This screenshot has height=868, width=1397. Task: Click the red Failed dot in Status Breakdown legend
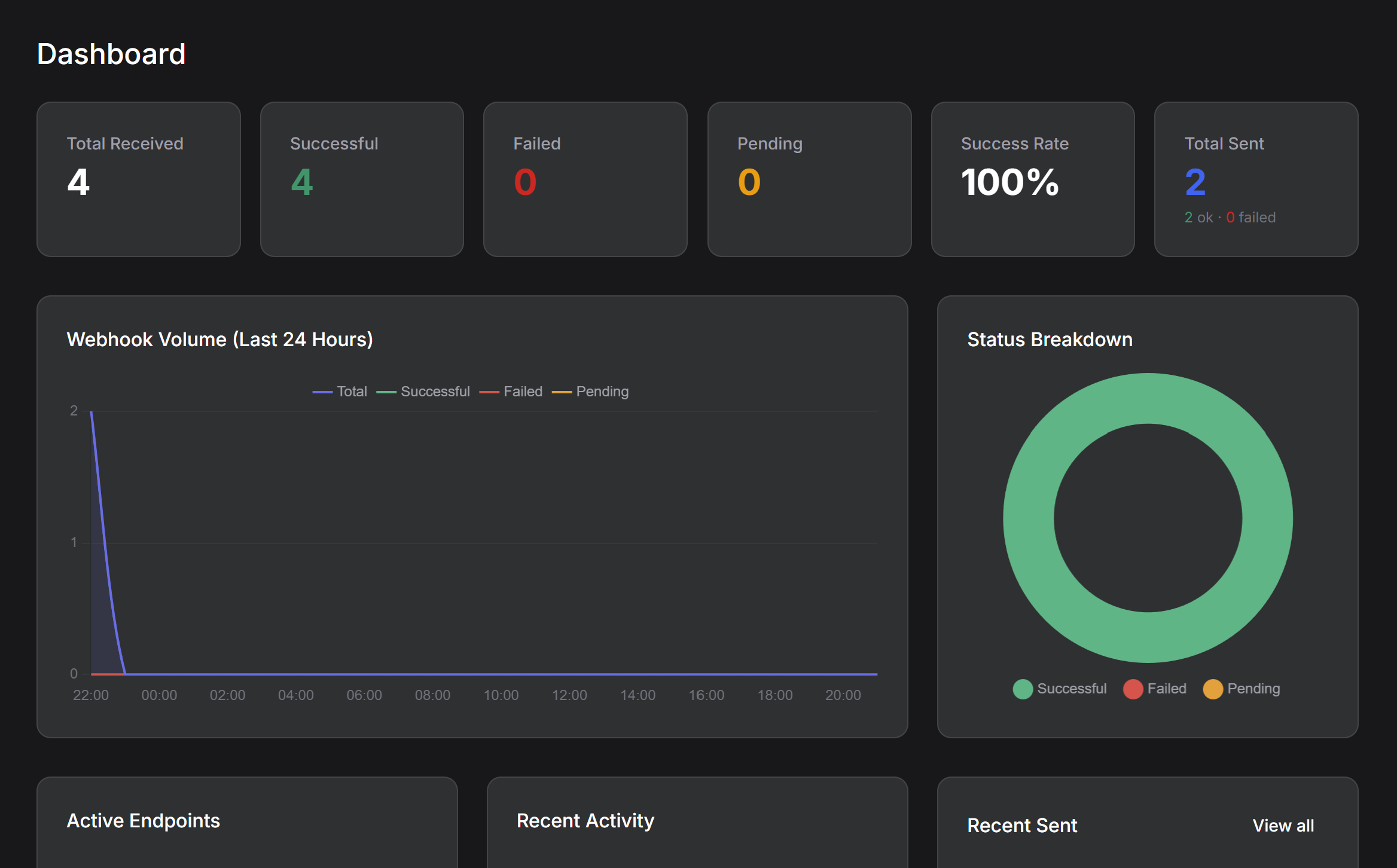(x=1133, y=689)
